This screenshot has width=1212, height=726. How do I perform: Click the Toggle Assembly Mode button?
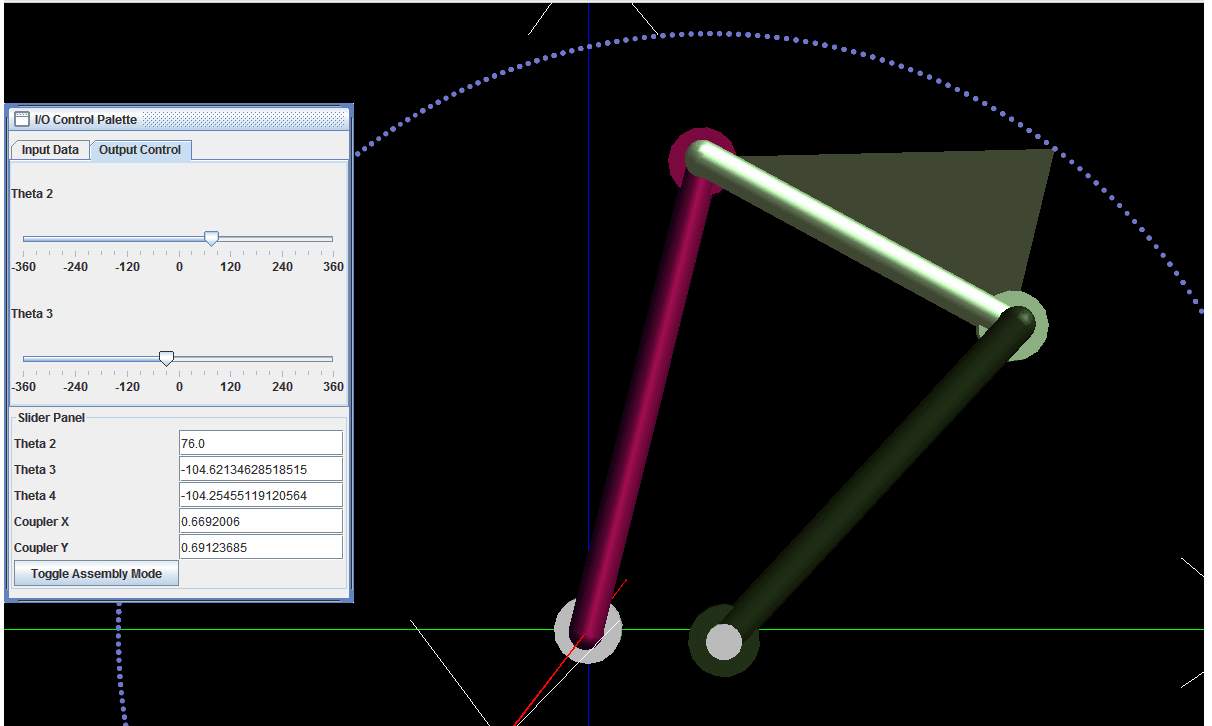[x=95, y=572]
